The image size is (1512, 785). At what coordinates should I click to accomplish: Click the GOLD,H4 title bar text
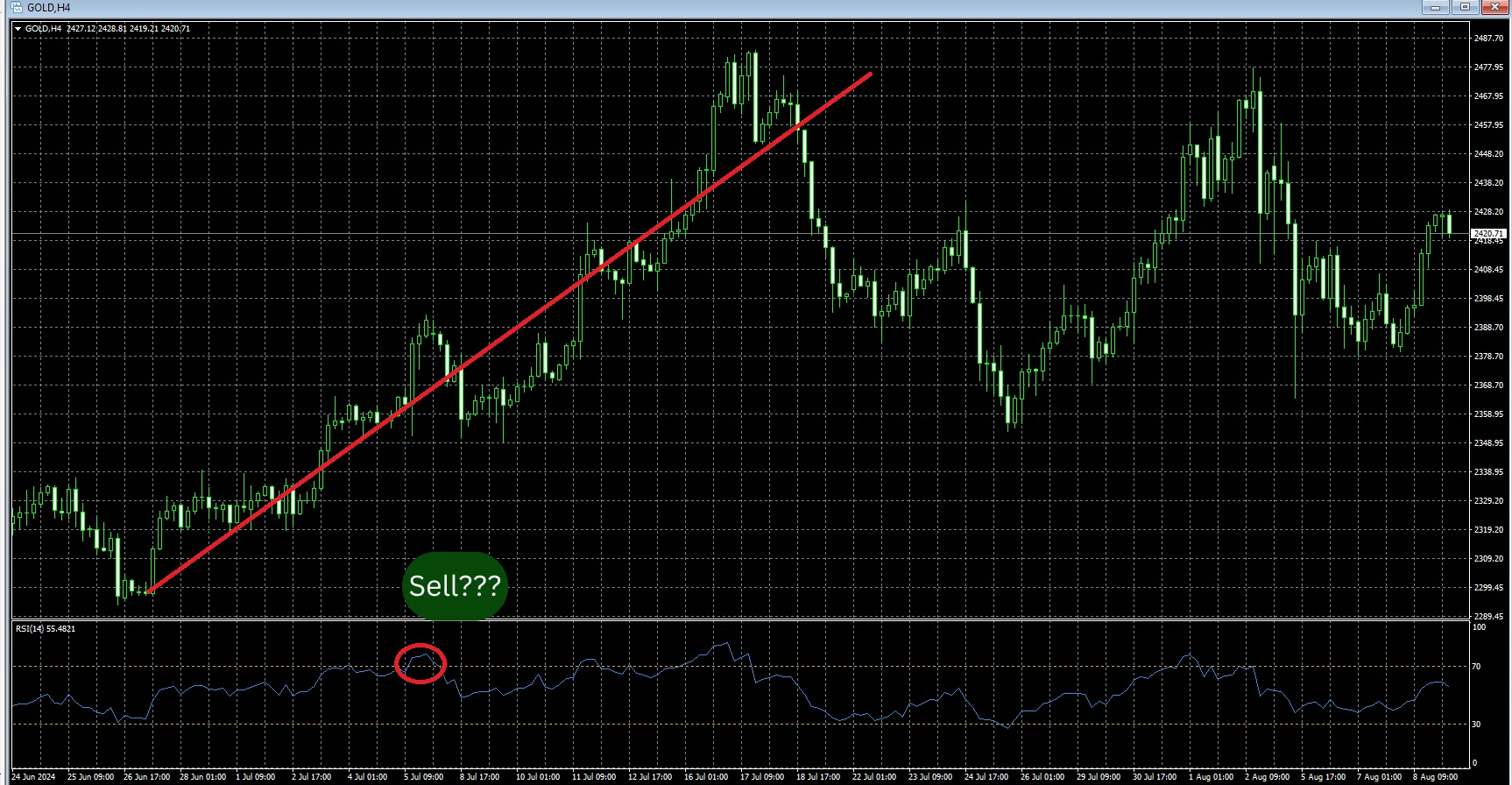49,8
